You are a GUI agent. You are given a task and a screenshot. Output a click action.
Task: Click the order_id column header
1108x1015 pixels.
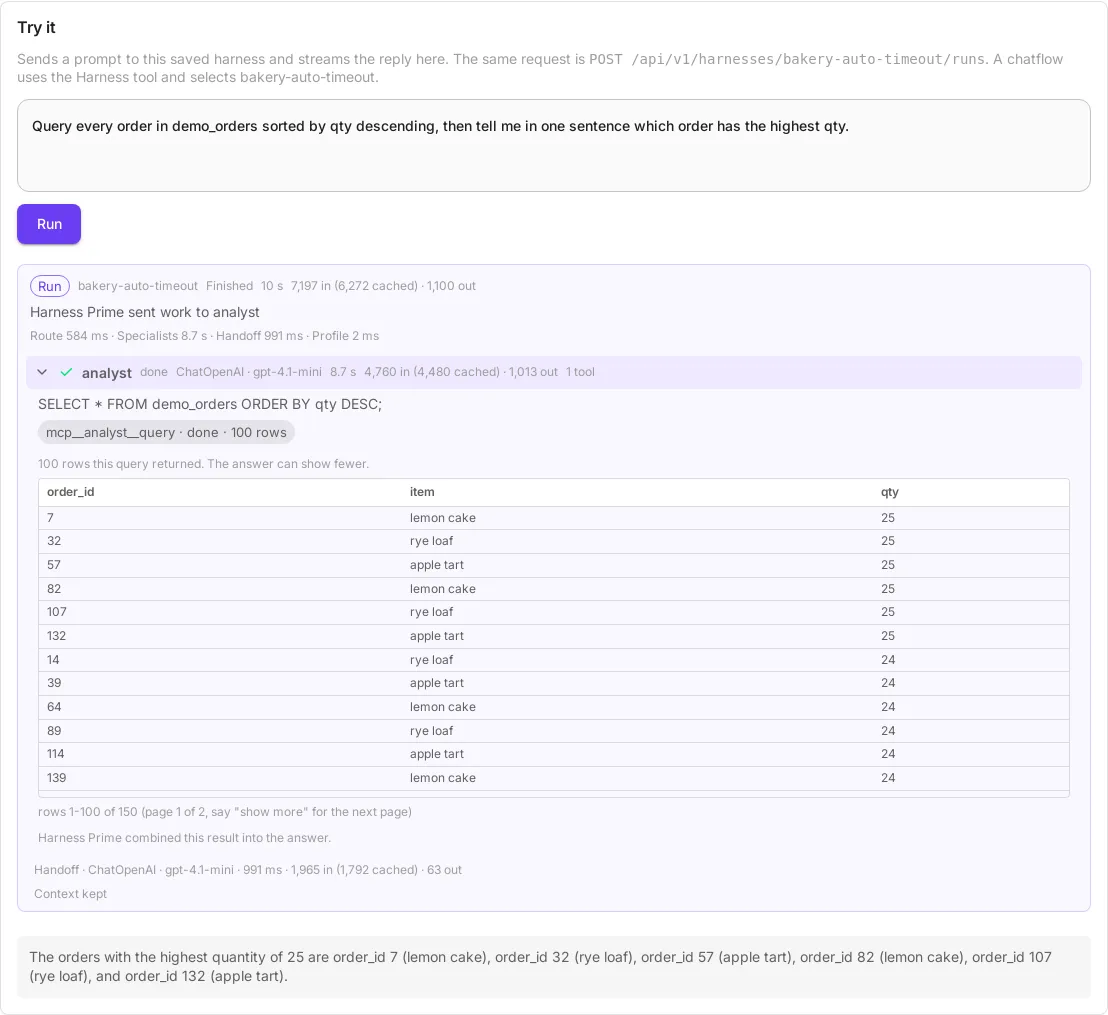[x=71, y=492]
